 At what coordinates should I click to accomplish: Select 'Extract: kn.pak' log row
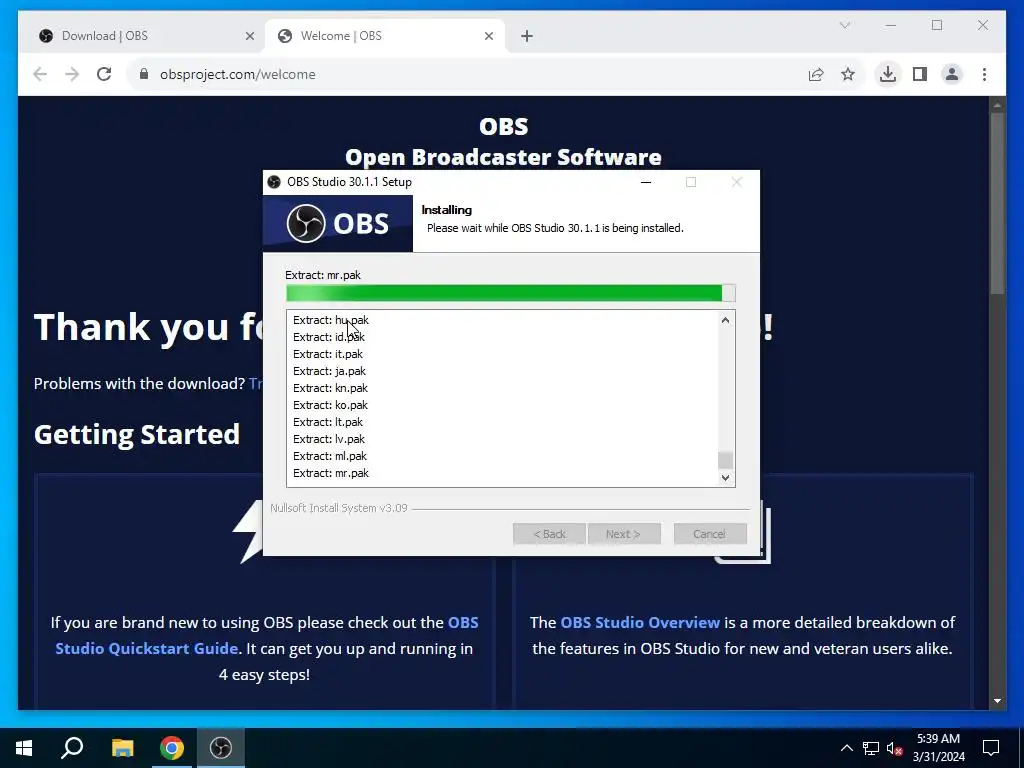[330, 388]
